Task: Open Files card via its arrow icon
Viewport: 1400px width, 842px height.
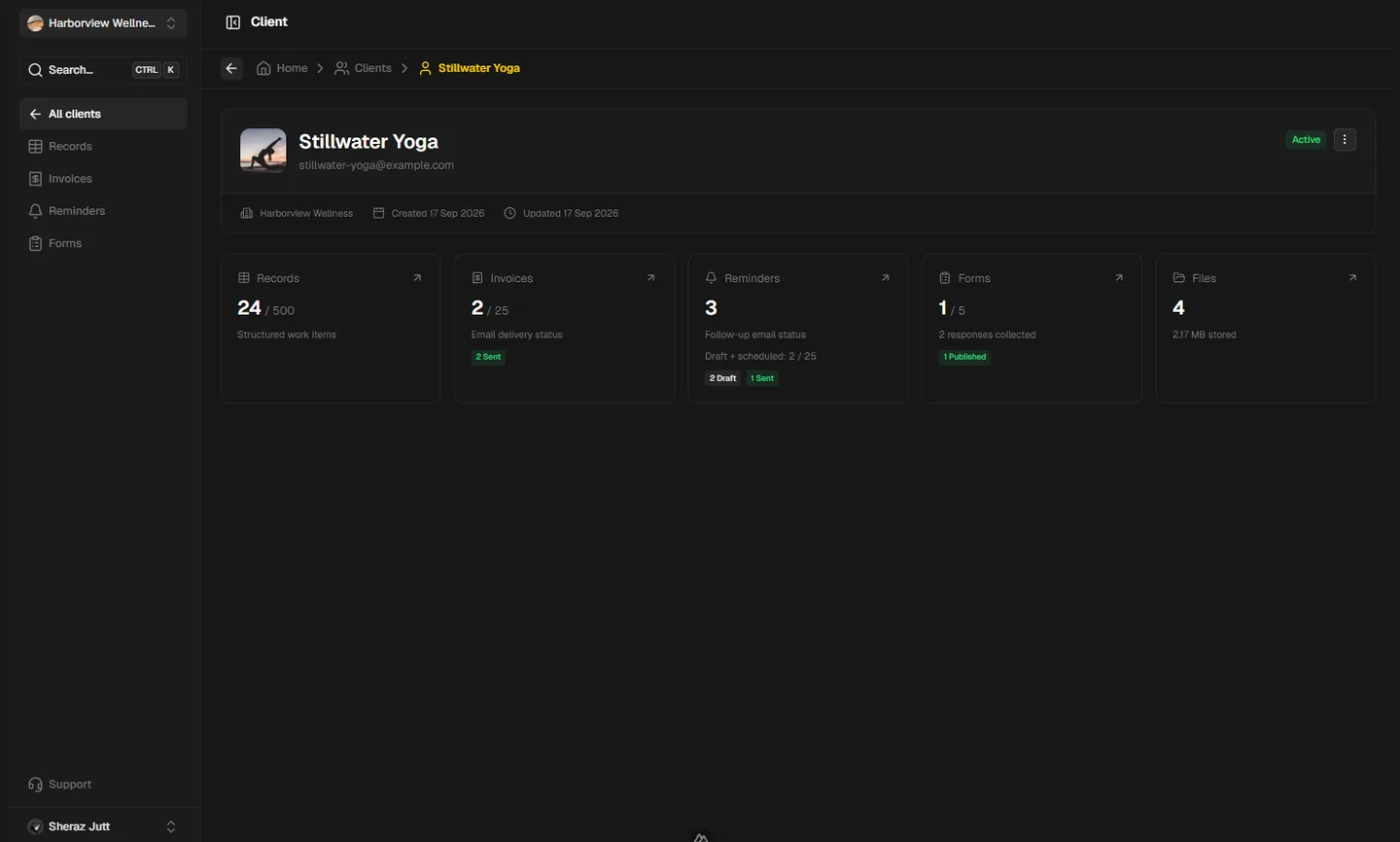Action: coord(1352,278)
